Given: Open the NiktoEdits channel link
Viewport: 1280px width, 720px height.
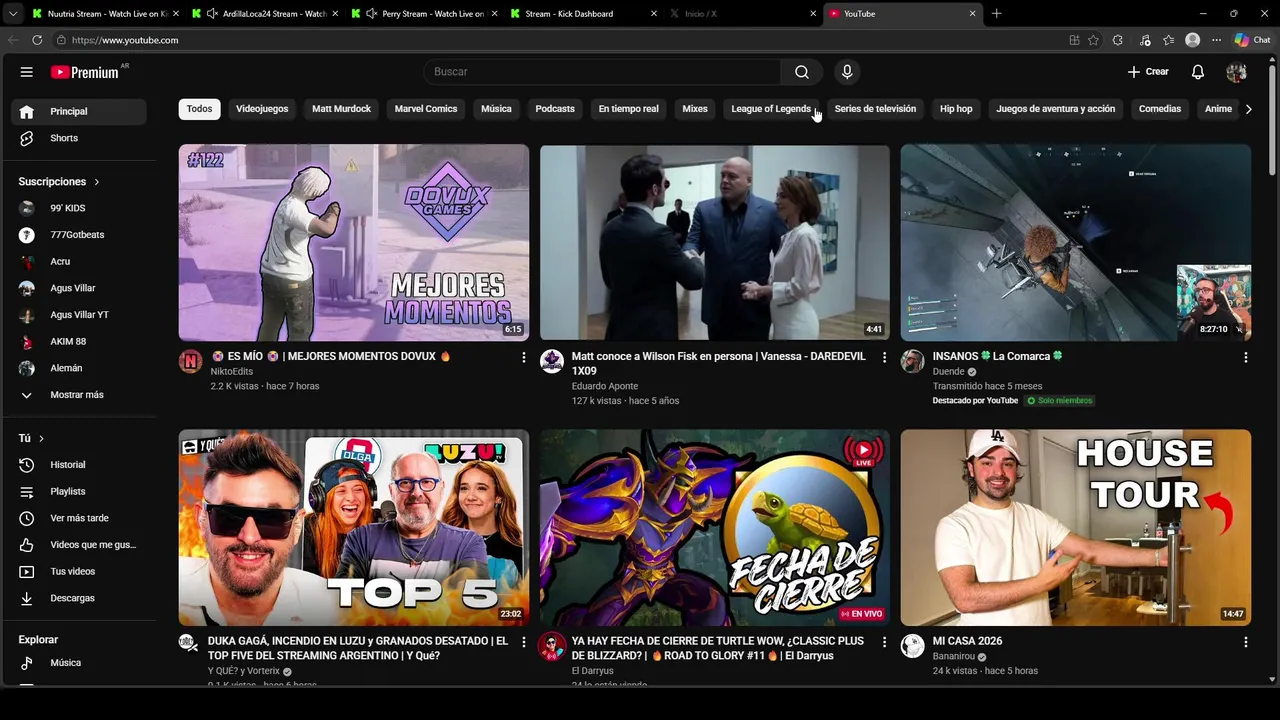Looking at the screenshot, I should pos(231,372).
